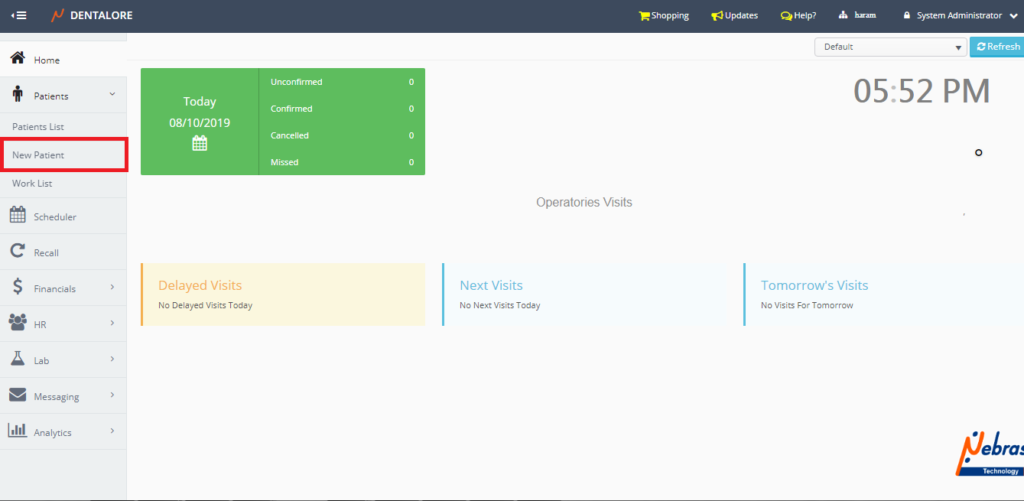Open the HR menu item
The image size is (1024, 501).
click(41, 324)
